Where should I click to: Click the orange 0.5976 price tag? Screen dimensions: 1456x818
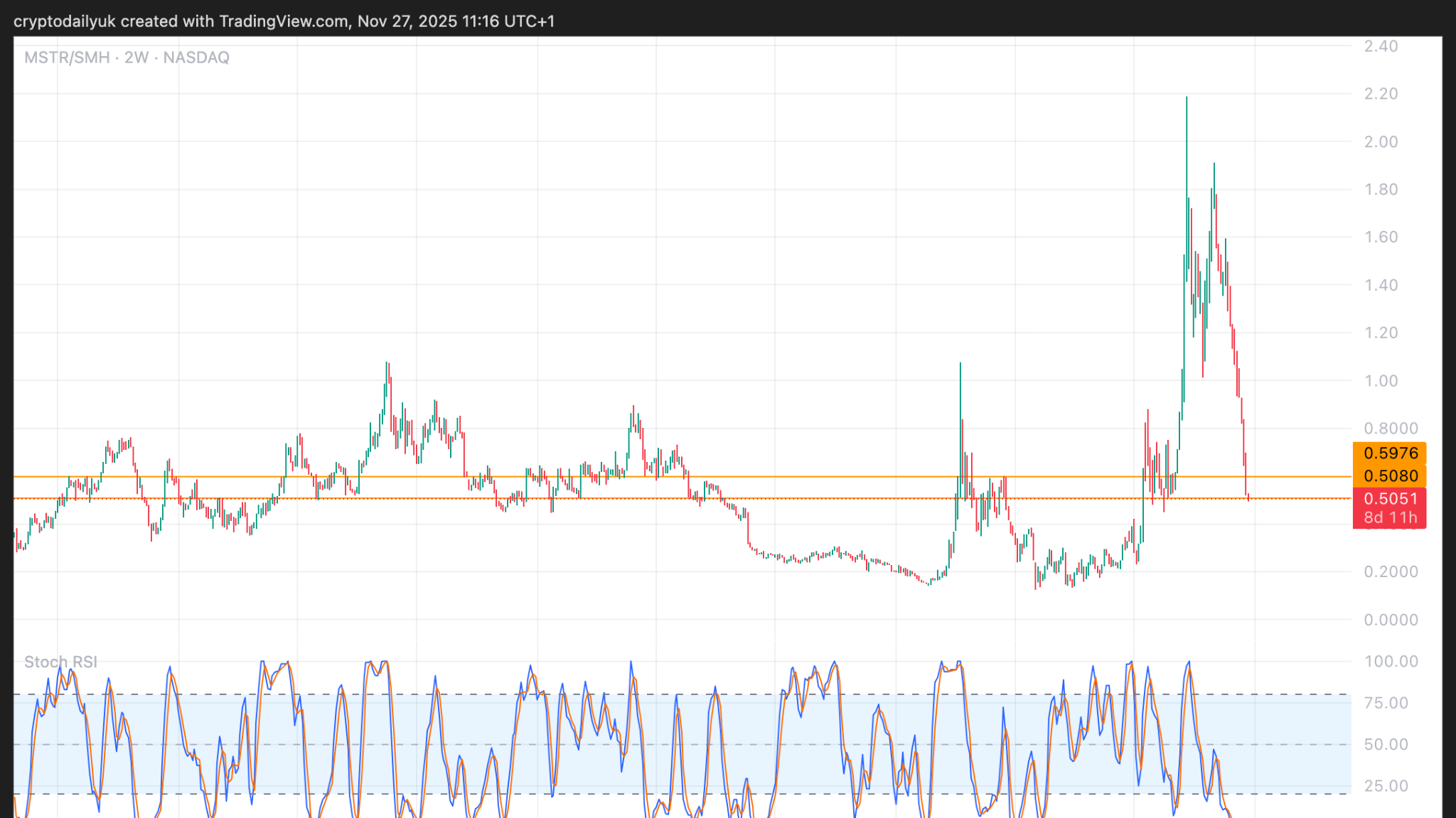tap(1390, 453)
